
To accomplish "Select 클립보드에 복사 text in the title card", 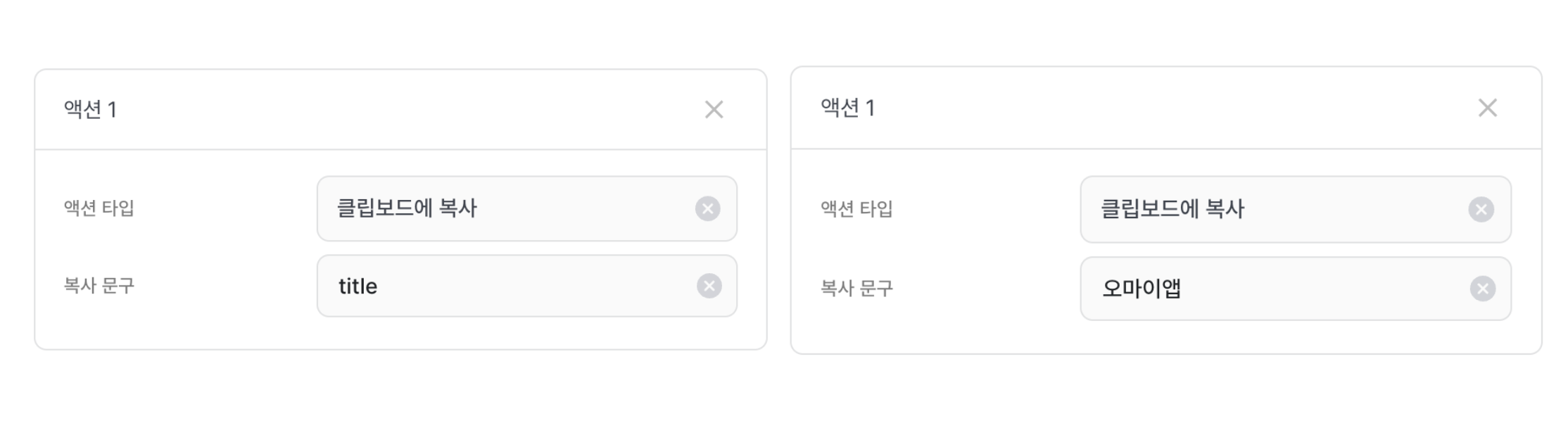I will [x=407, y=208].
